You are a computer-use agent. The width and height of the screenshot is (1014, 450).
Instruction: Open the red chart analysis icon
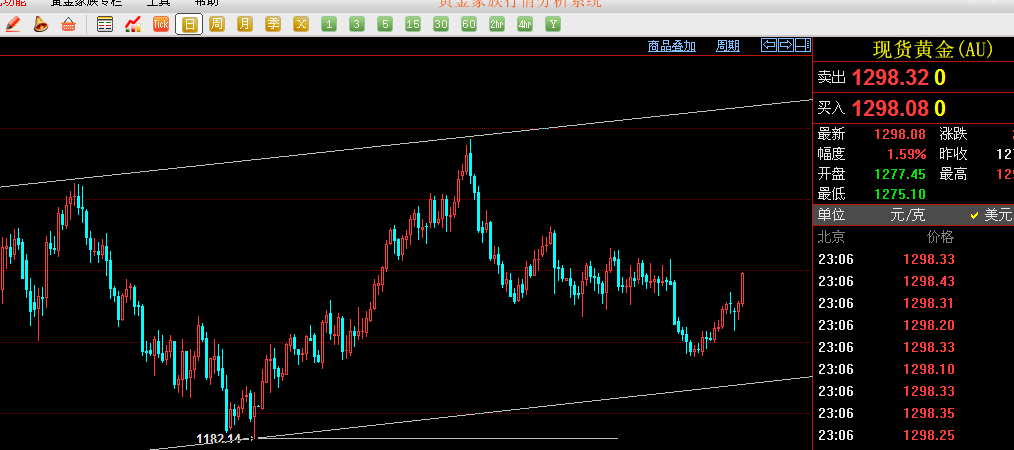[x=133, y=25]
